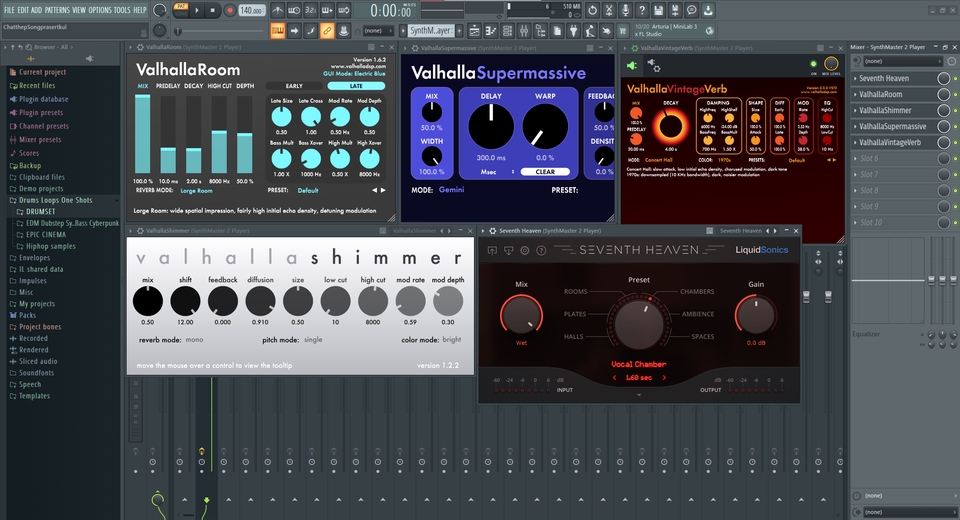Viewport: 960px width, 520px height.
Task: Switch to SONG mode
Action: pos(181,13)
